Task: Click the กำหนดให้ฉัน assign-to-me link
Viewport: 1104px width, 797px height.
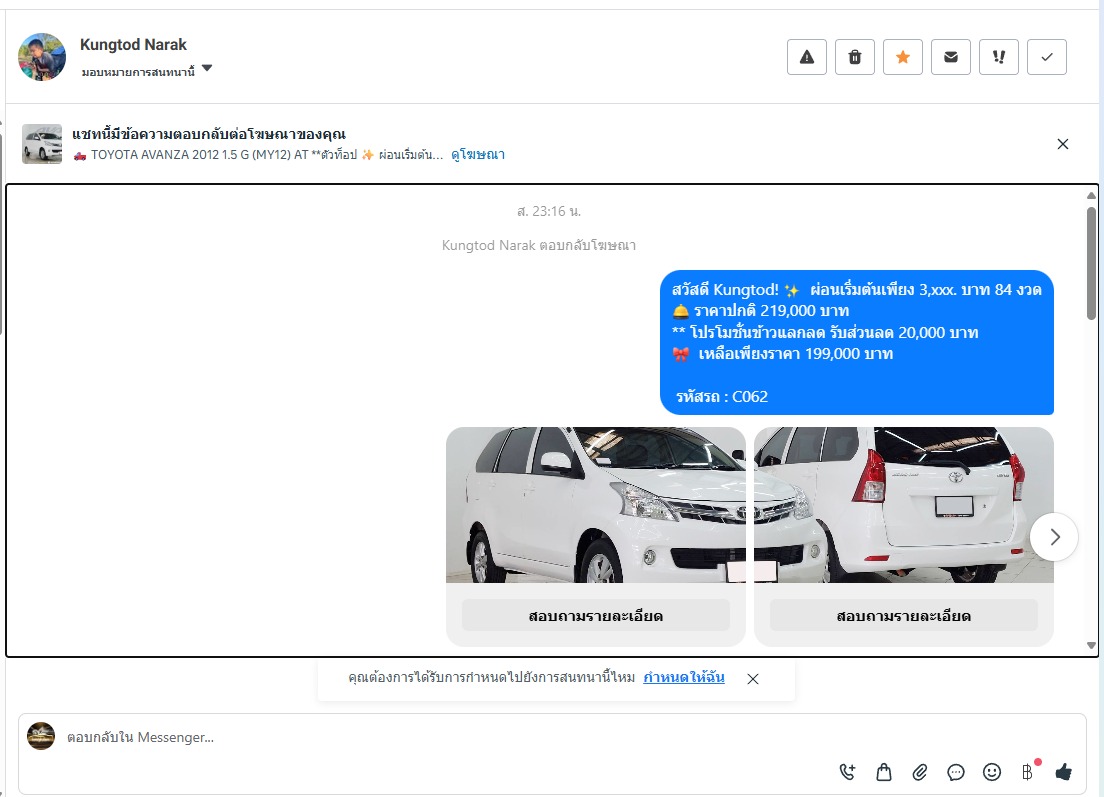Action: pos(684,678)
